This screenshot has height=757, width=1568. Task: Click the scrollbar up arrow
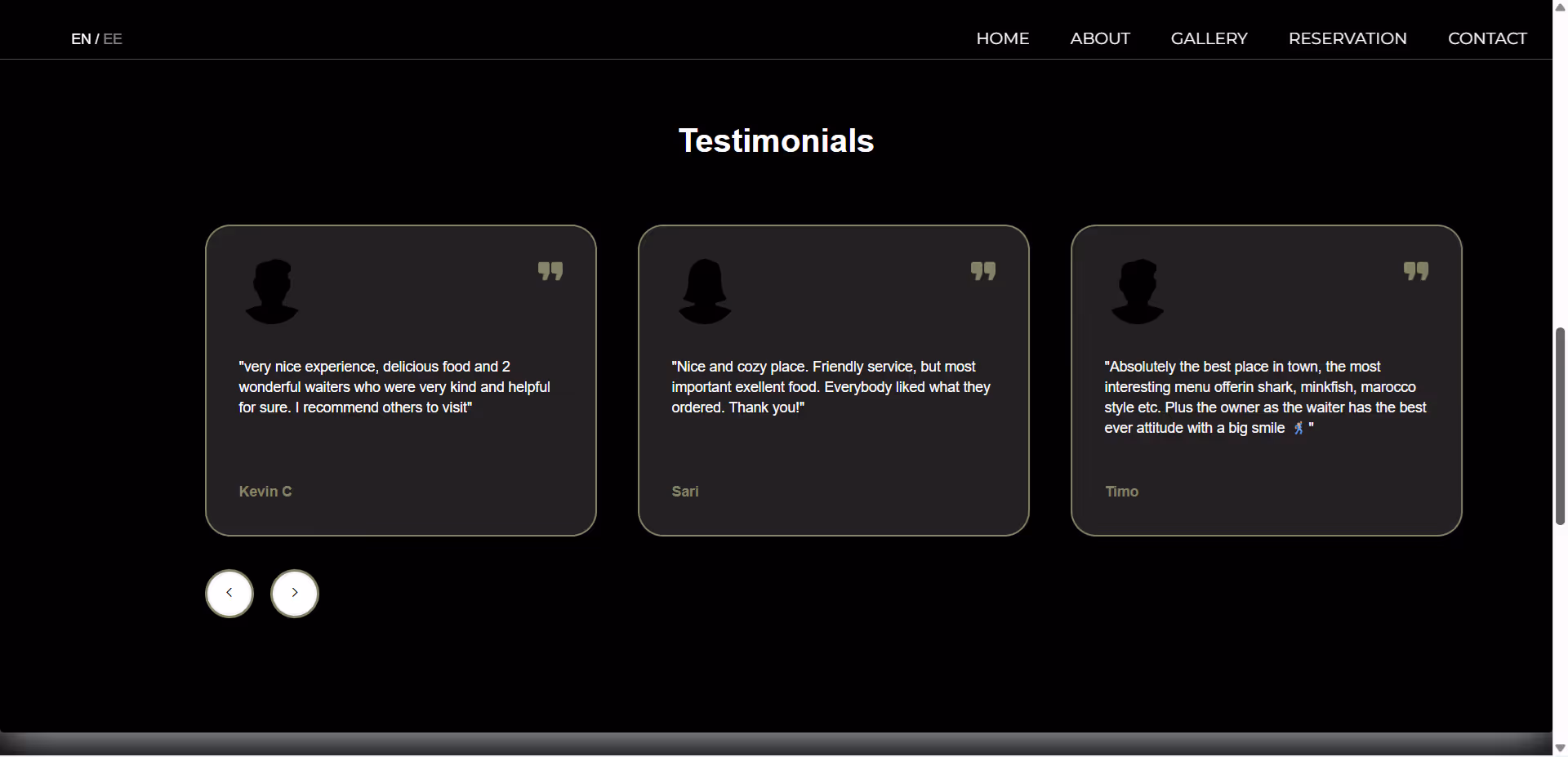pos(1560,7)
